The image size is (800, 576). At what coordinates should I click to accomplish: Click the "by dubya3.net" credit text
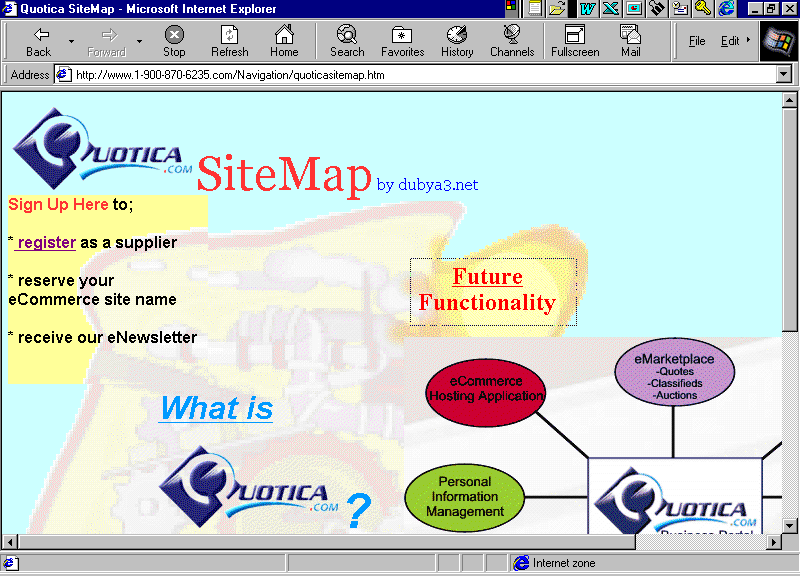tap(428, 185)
